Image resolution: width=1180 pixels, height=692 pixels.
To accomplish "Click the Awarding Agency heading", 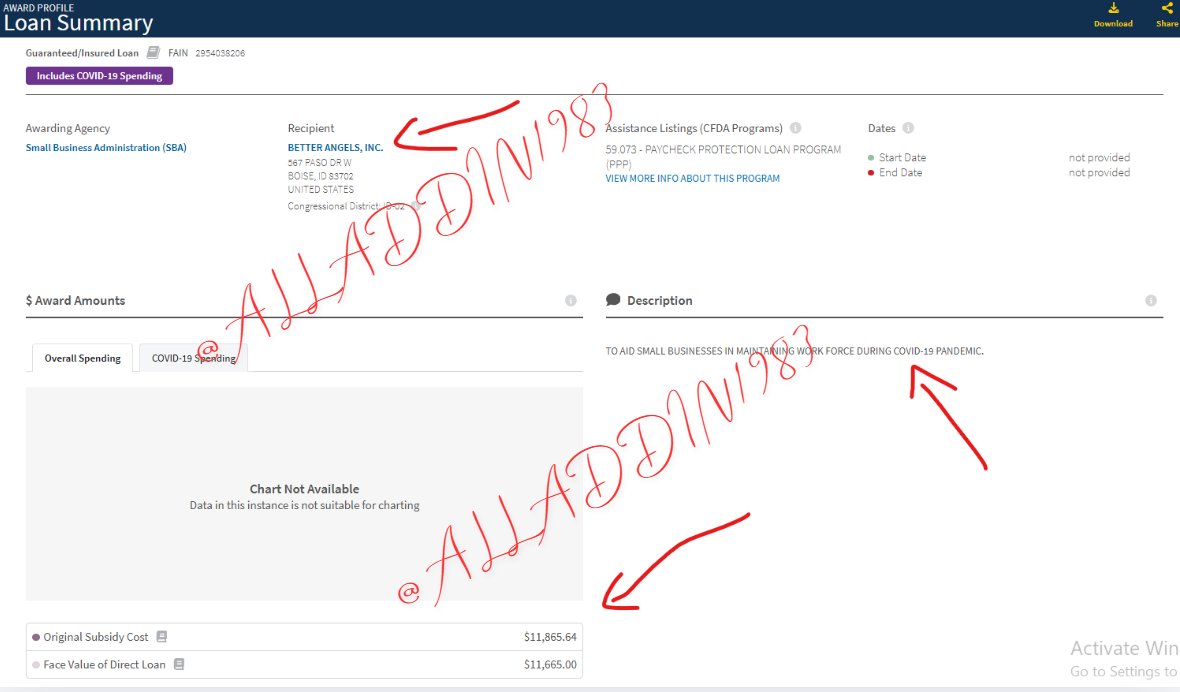I will click(x=68, y=128).
